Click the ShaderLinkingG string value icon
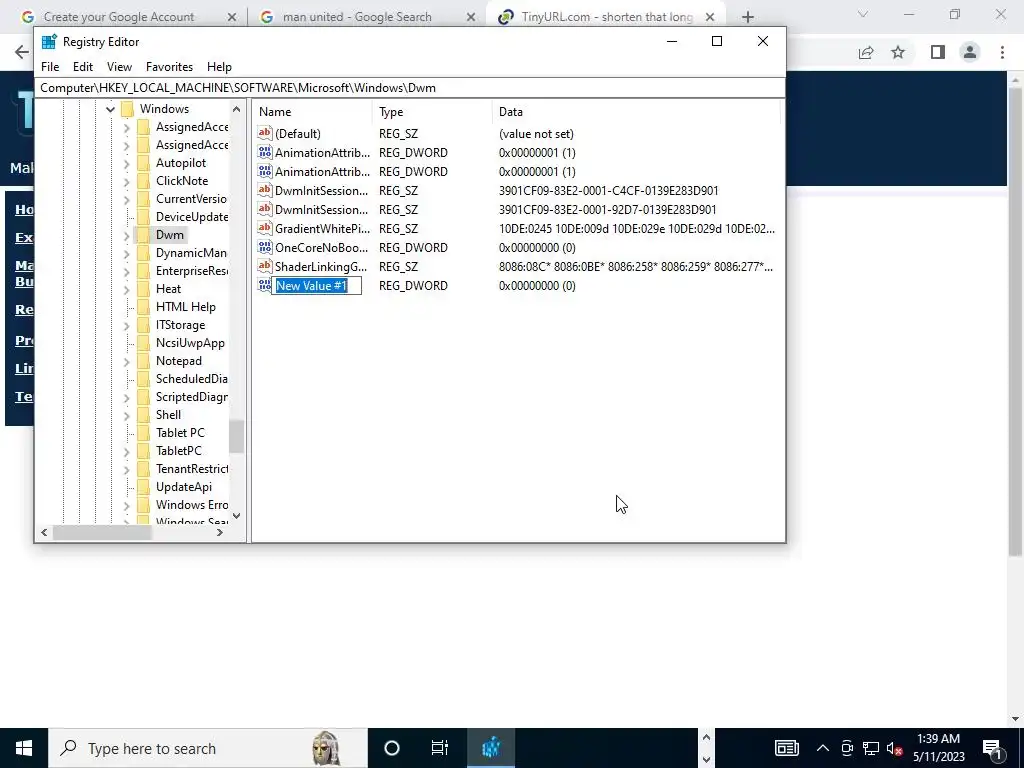 click(x=264, y=266)
